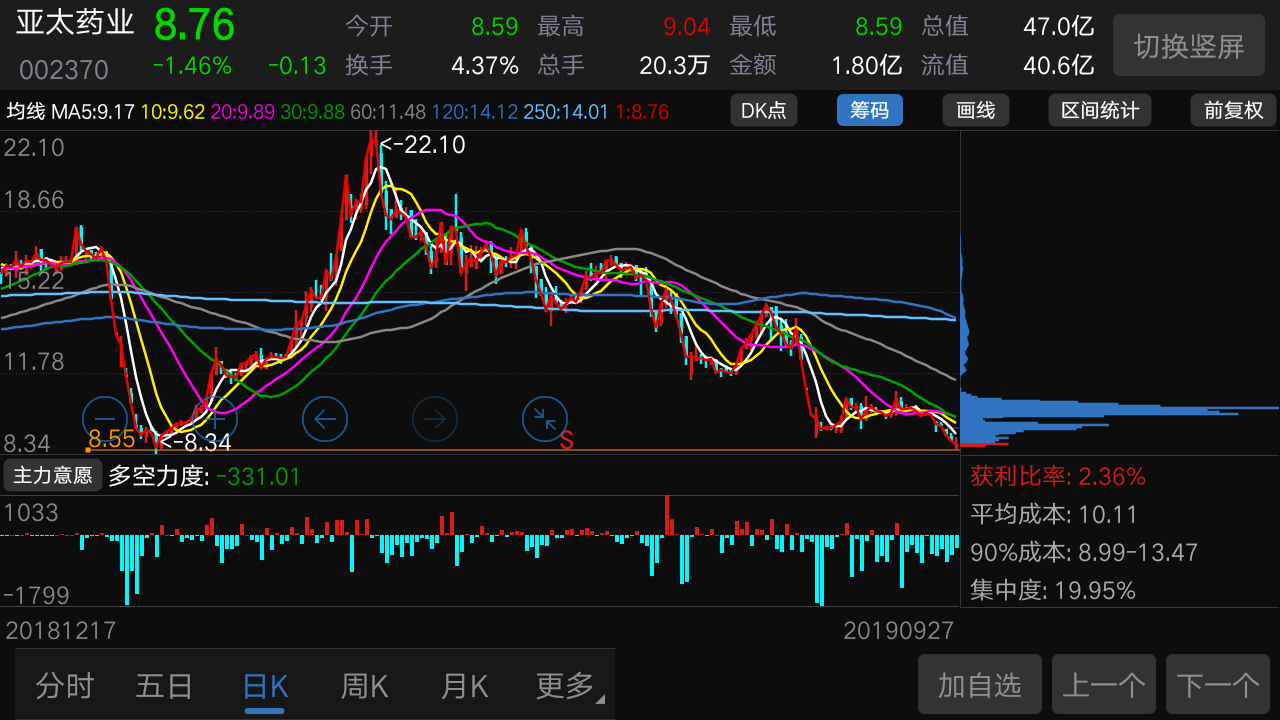Tap the 获利比率: 2.36% line
The height and width of the screenshot is (720, 1280).
[1058, 477]
